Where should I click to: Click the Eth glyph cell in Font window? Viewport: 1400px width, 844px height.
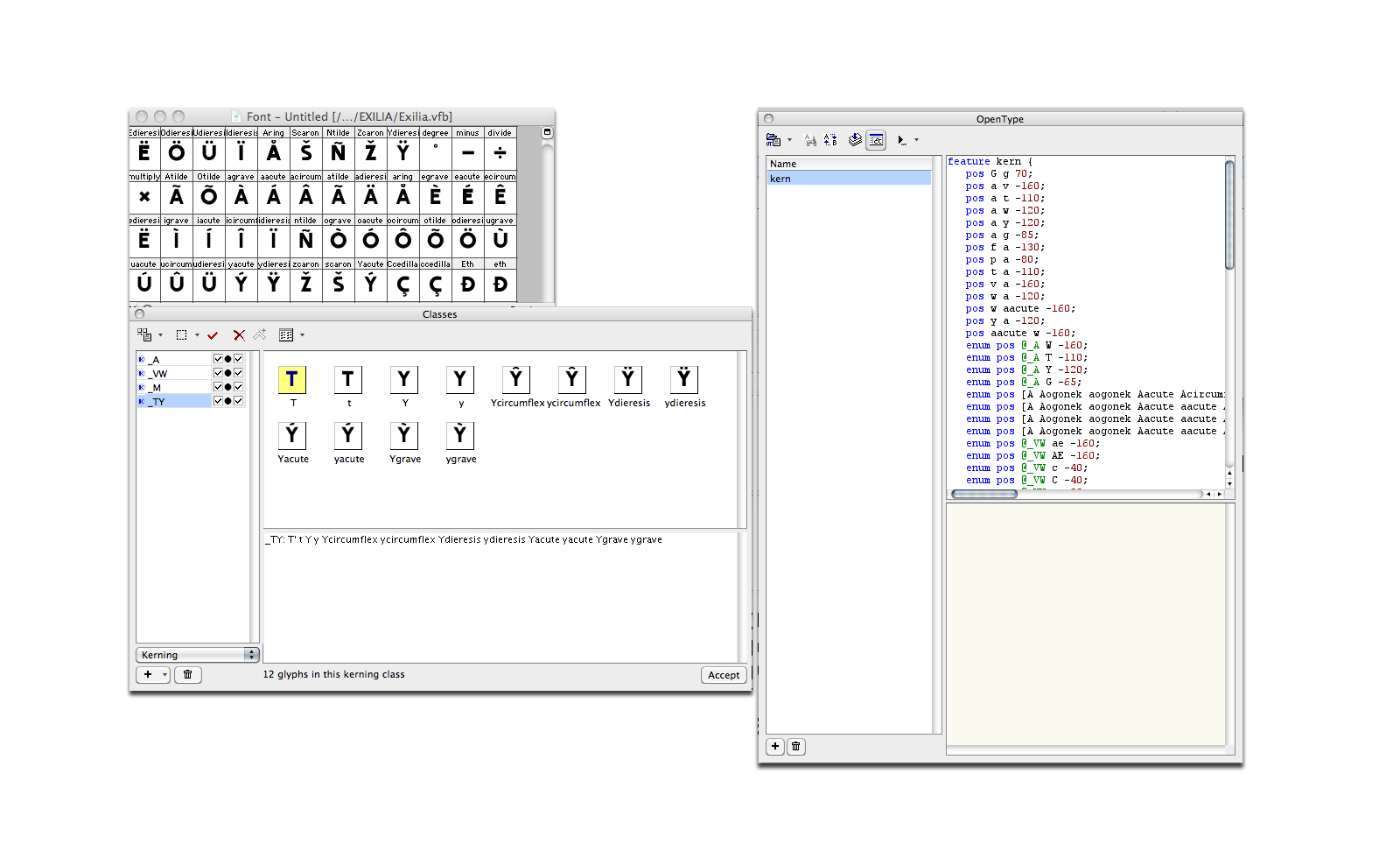click(467, 280)
